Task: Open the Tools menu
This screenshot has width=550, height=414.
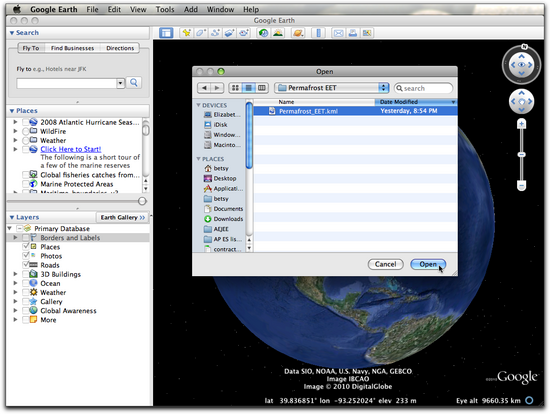Action: (165, 9)
